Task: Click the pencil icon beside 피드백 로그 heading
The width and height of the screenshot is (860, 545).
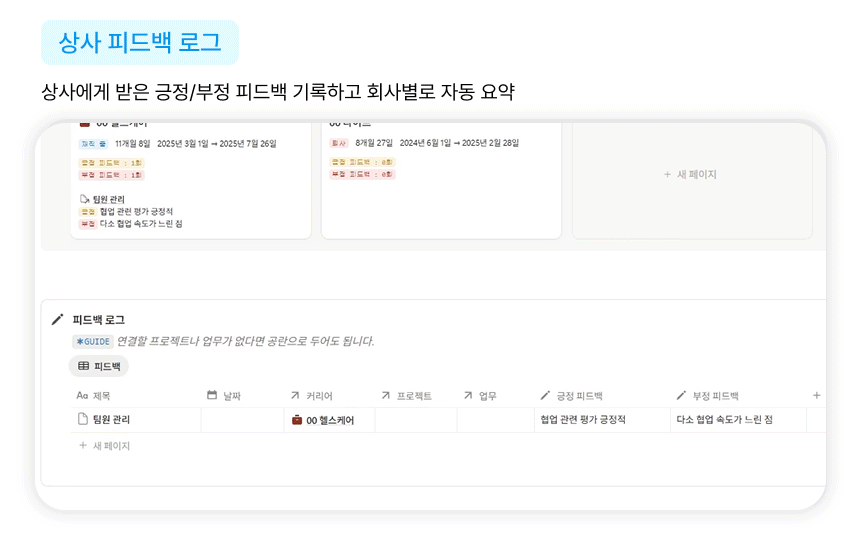Action: pos(58,320)
